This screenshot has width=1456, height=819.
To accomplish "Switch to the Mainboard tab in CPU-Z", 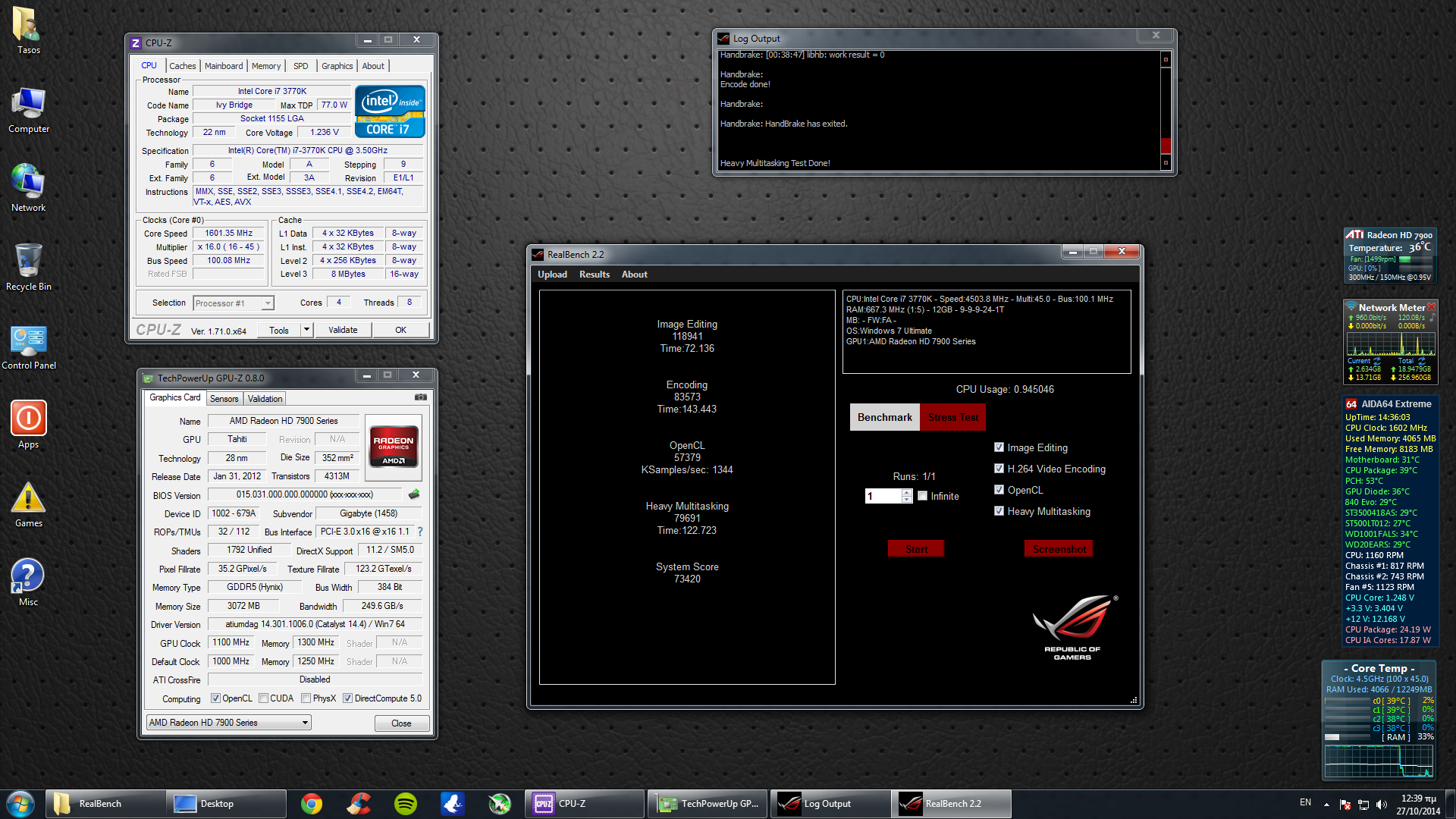I will [x=224, y=66].
